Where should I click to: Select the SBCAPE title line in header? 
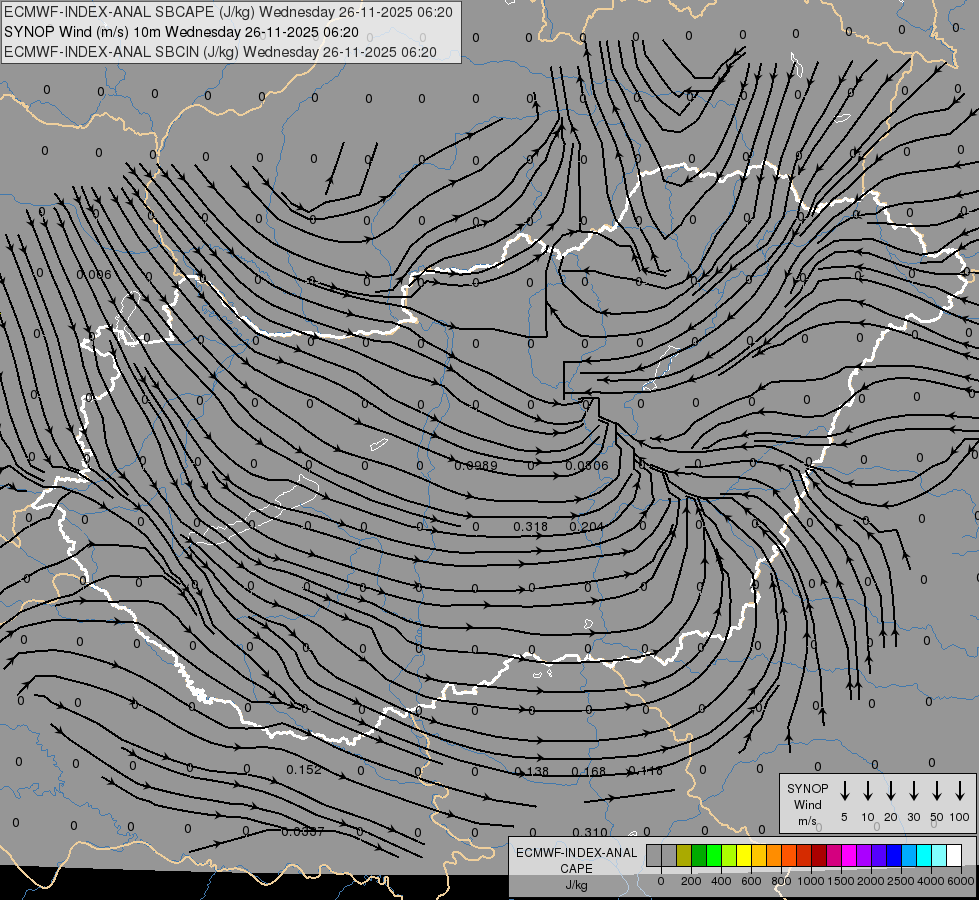pos(228,12)
